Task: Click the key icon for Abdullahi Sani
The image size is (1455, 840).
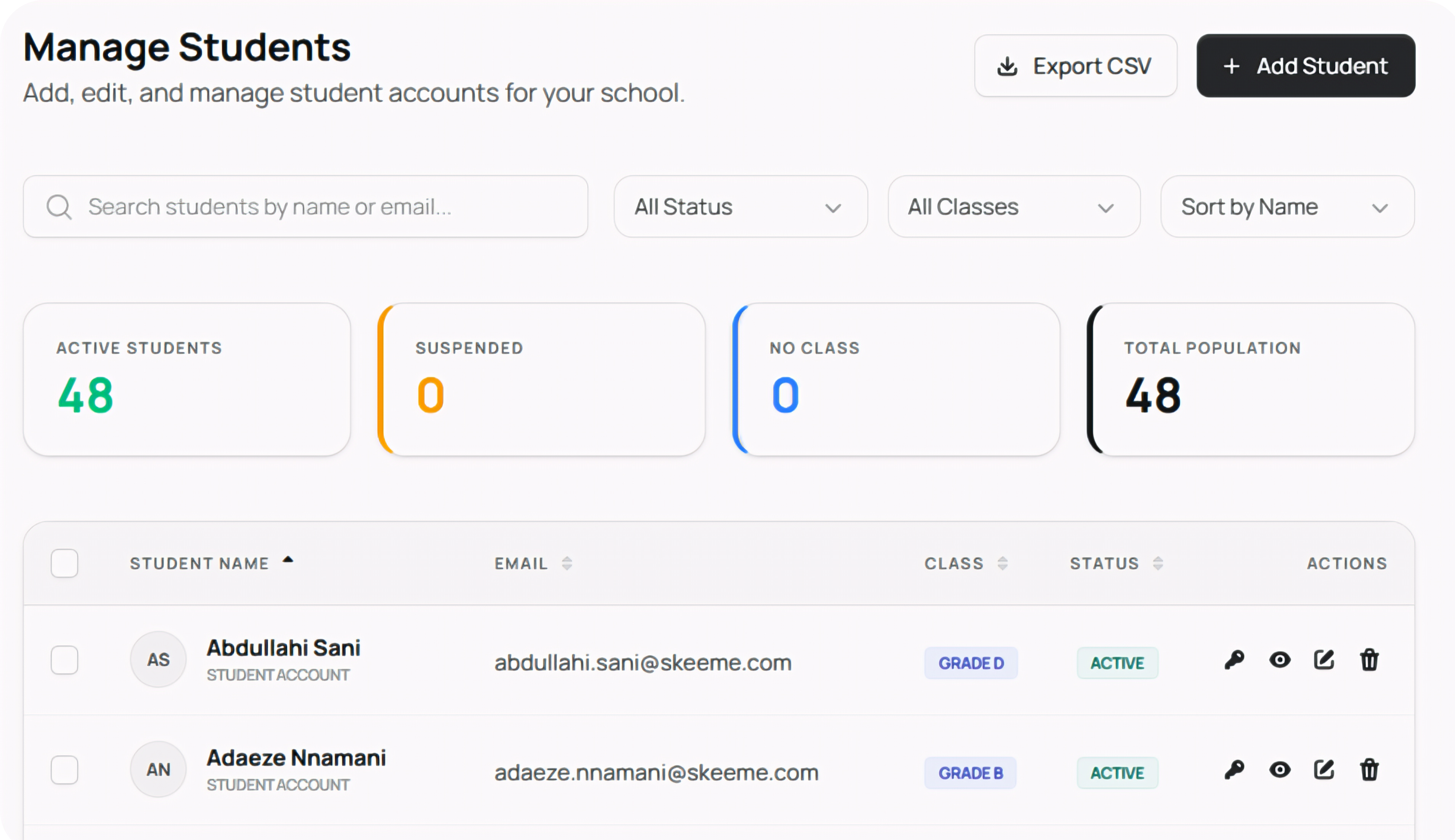Action: pos(1234,659)
